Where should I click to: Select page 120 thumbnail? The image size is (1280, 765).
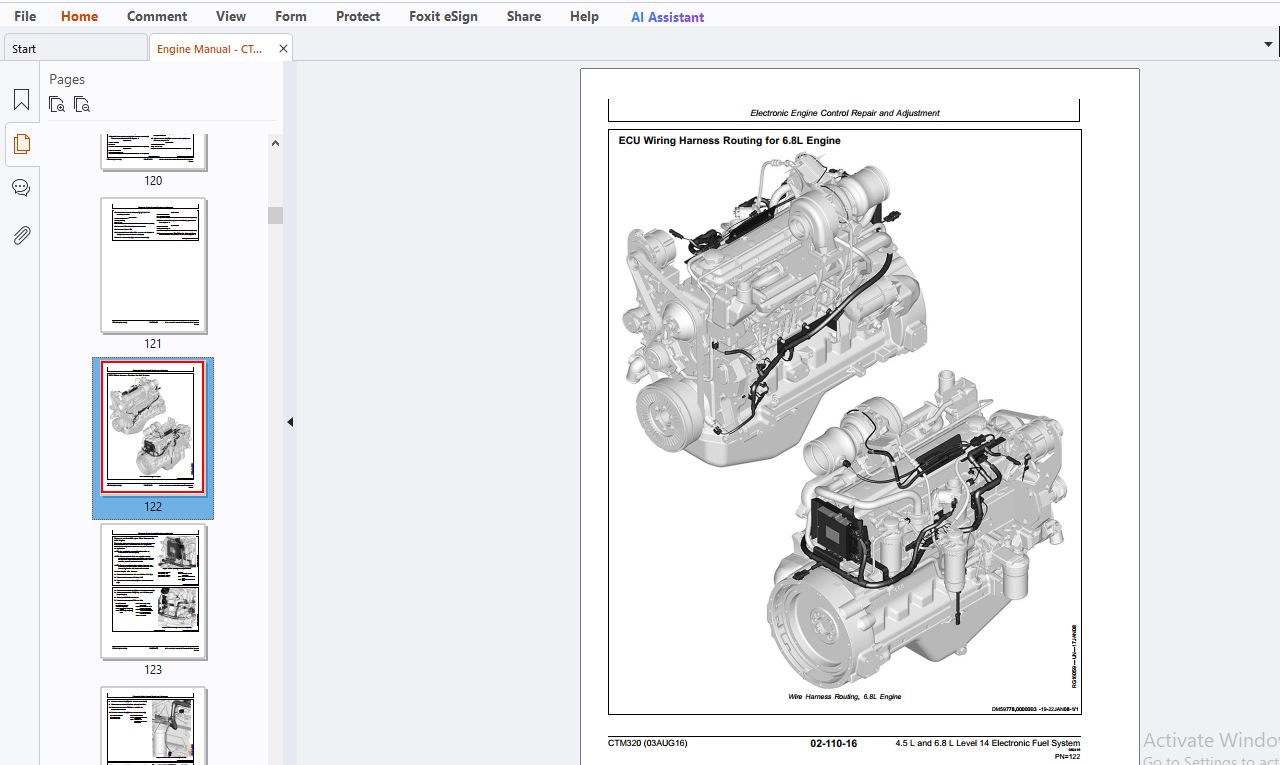coord(153,152)
